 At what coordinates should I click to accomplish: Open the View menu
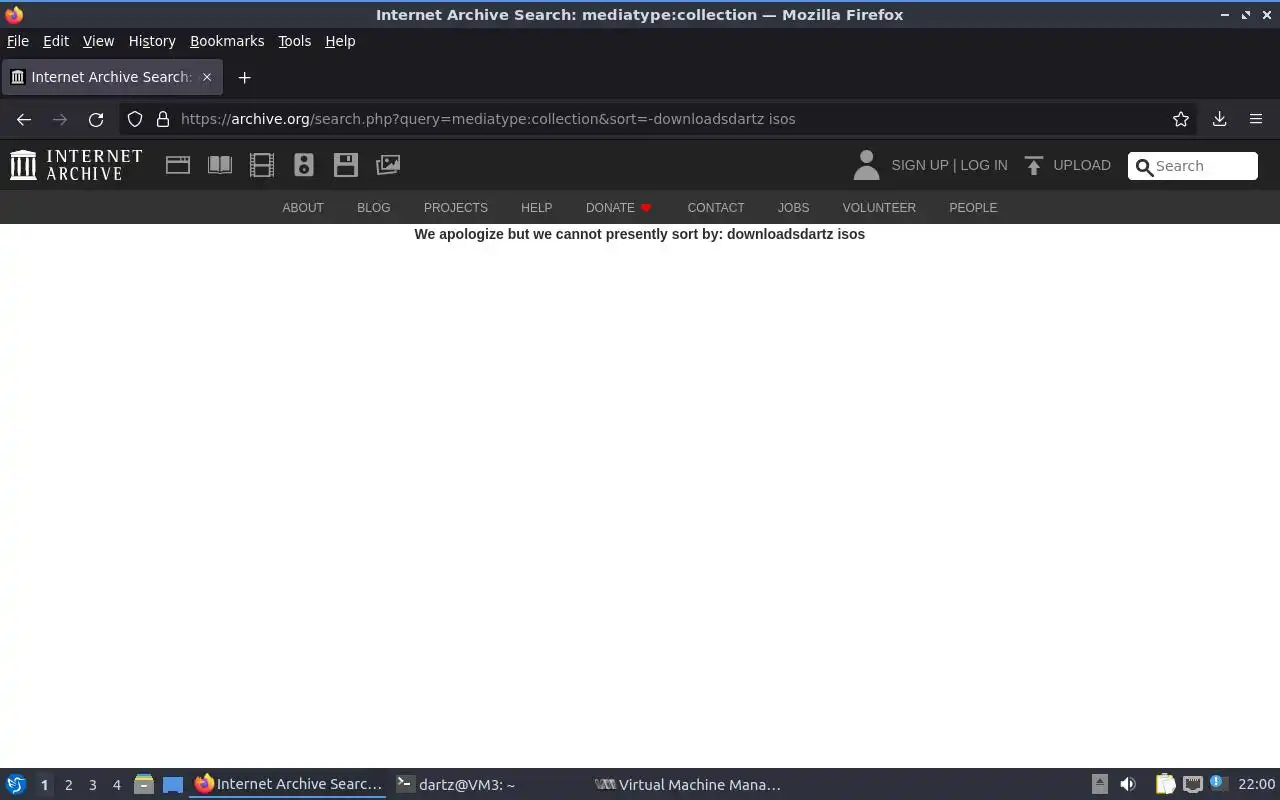point(98,41)
